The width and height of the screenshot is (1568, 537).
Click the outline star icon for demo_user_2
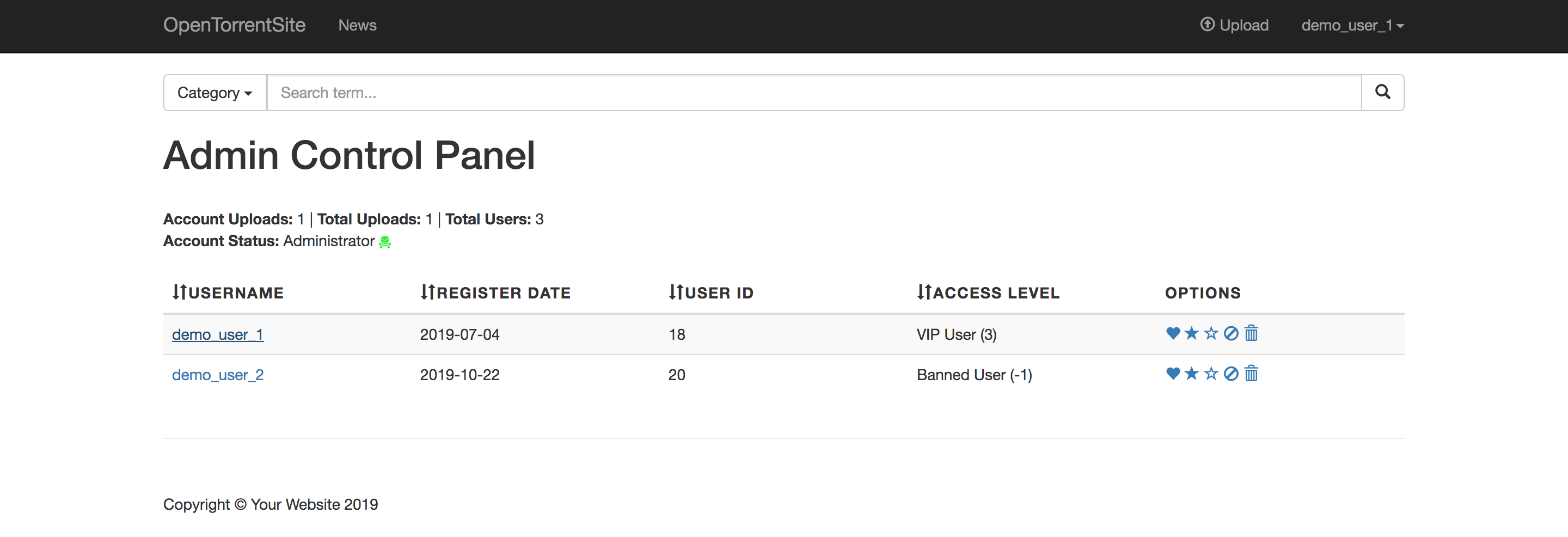(x=1211, y=373)
